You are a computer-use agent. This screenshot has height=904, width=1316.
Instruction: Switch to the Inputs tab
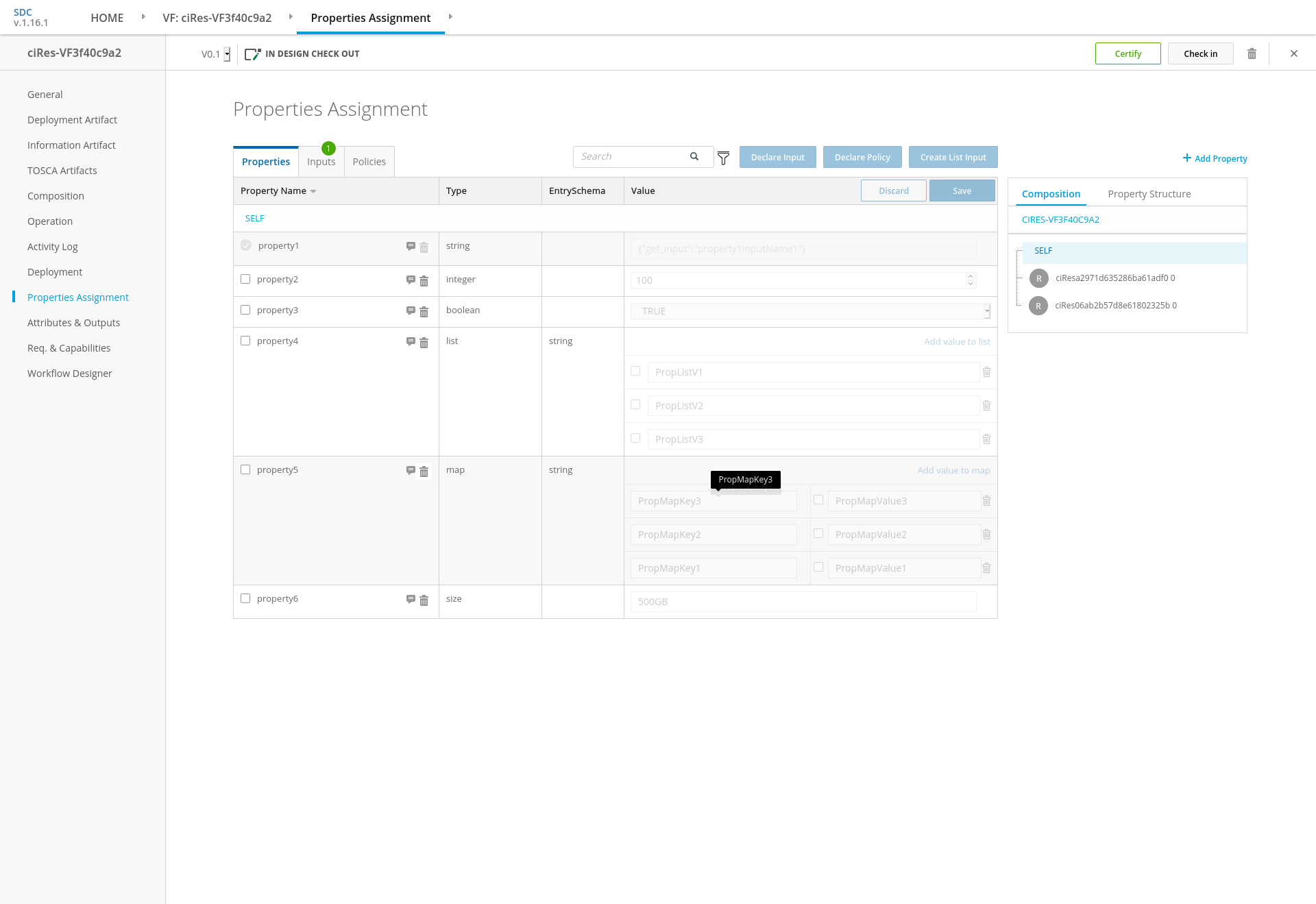tap(321, 162)
